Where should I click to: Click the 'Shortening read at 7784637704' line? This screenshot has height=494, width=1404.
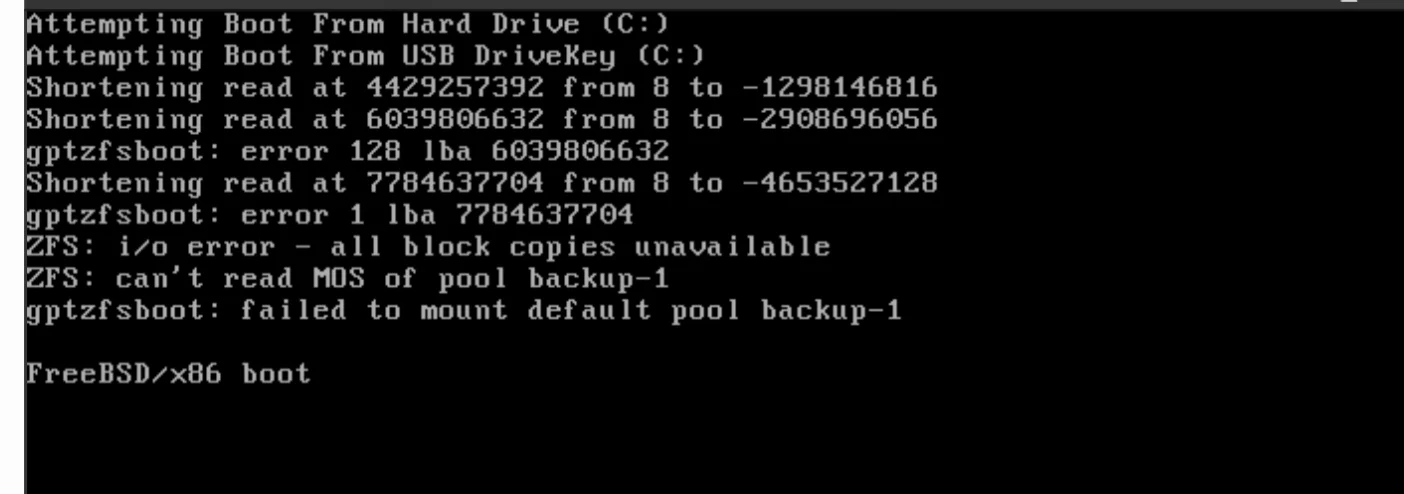pyautogui.click(x=481, y=184)
